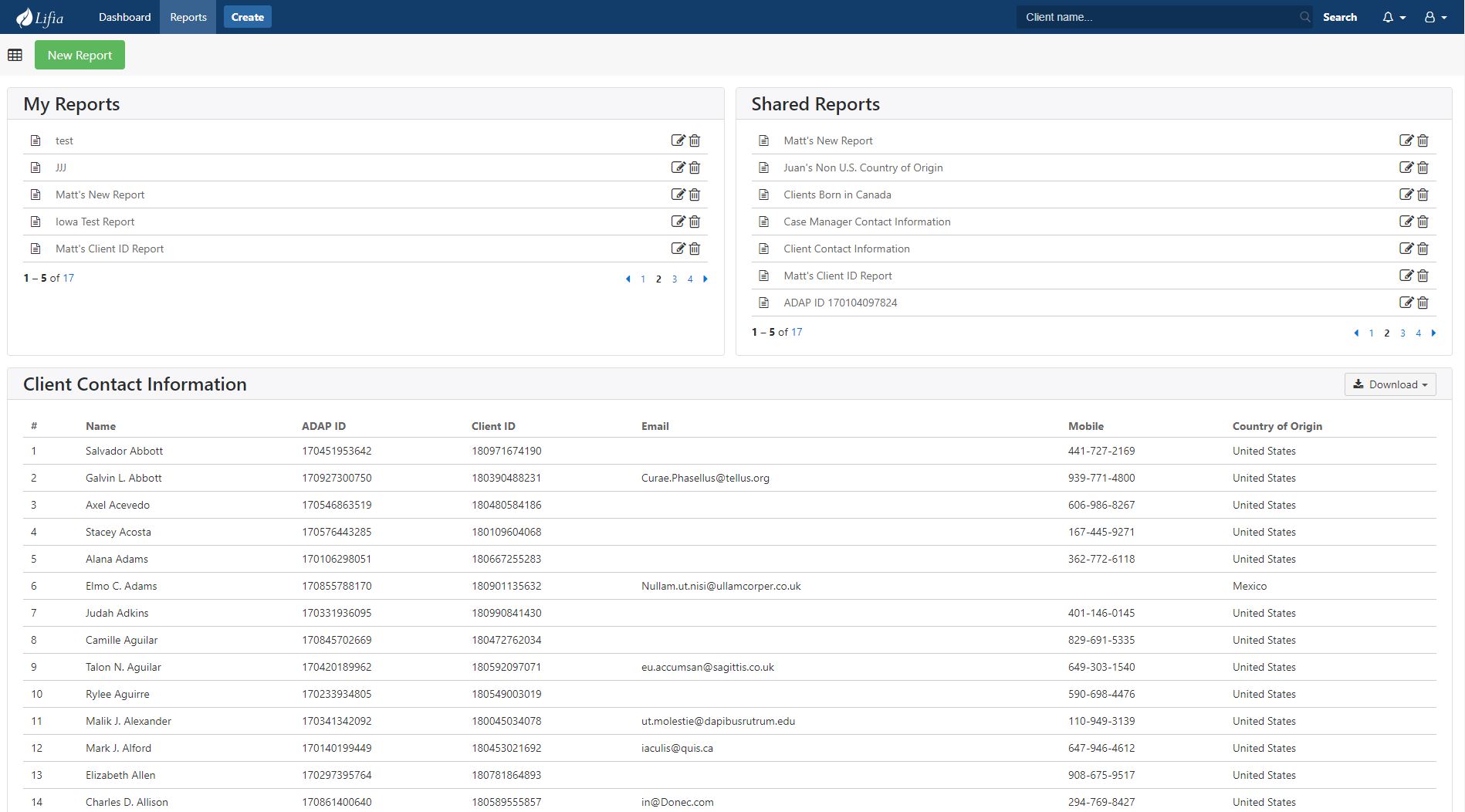1465x812 pixels.
Task: Edit Juan's Non U.S. Country of Origin report
Action: 1406,167
